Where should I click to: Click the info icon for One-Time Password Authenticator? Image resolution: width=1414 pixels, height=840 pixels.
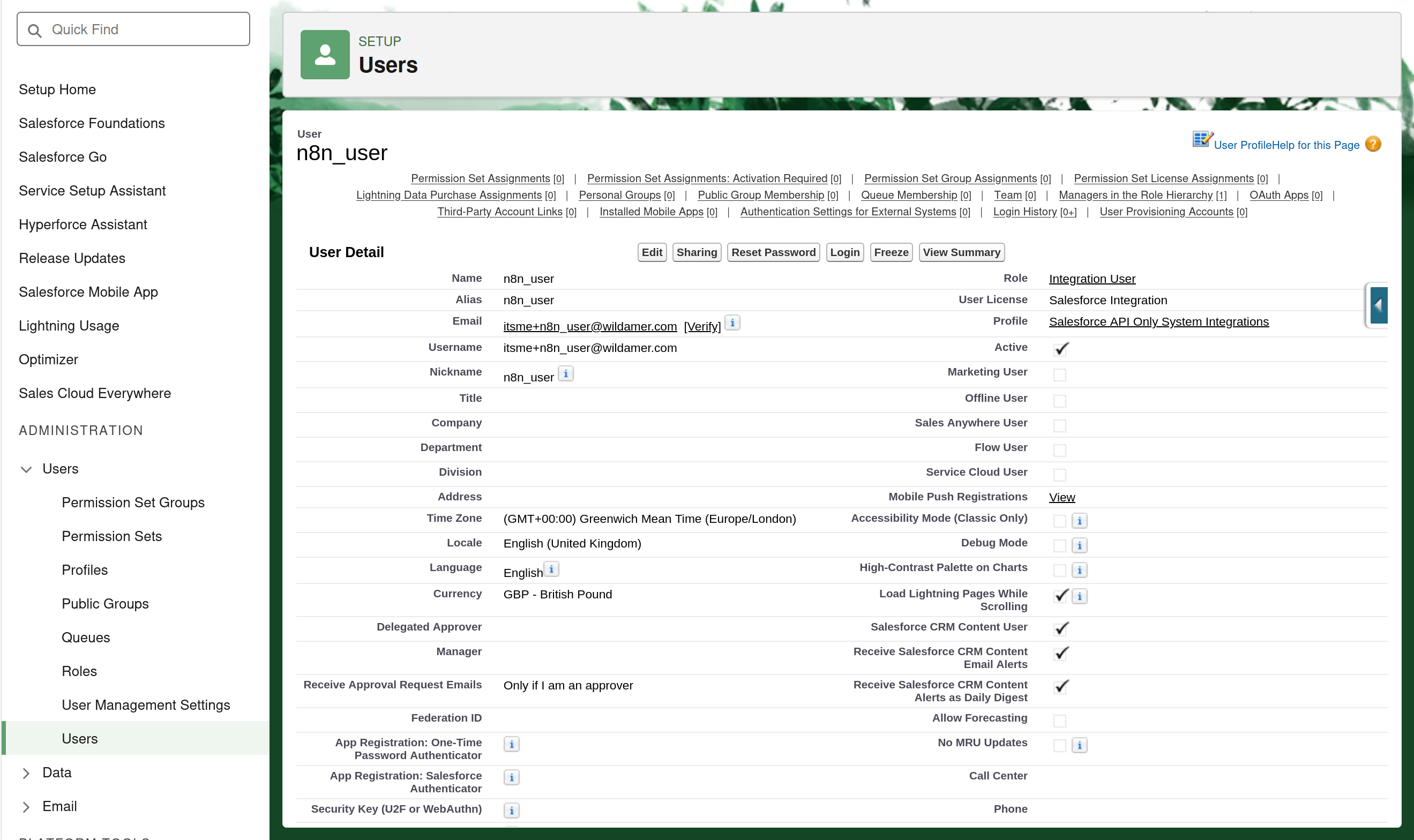(511, 744)
